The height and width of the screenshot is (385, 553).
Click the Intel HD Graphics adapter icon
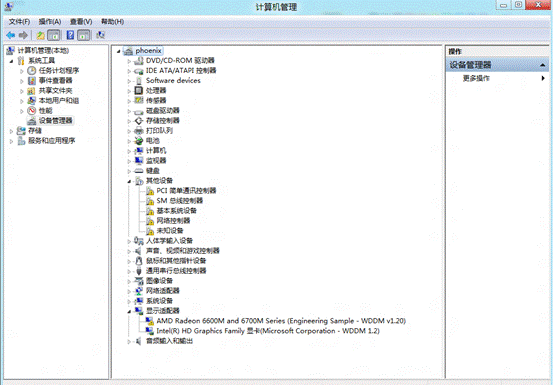point(150,331)
